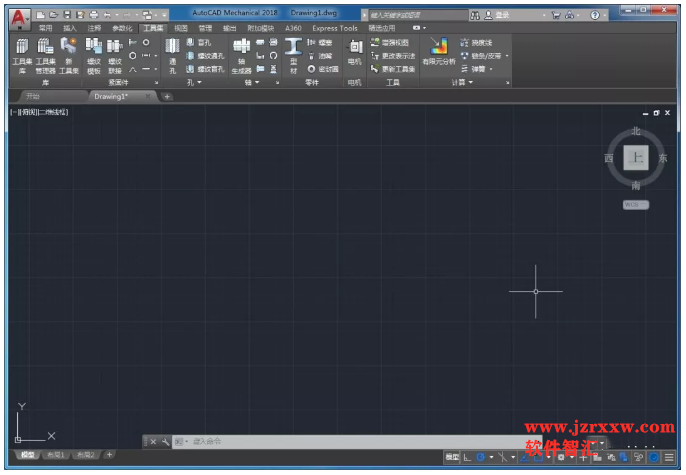Open the 弹簧 (spring) dropdown arrow
Viewport: 686px width, 475px height.
tap(491, 69)
